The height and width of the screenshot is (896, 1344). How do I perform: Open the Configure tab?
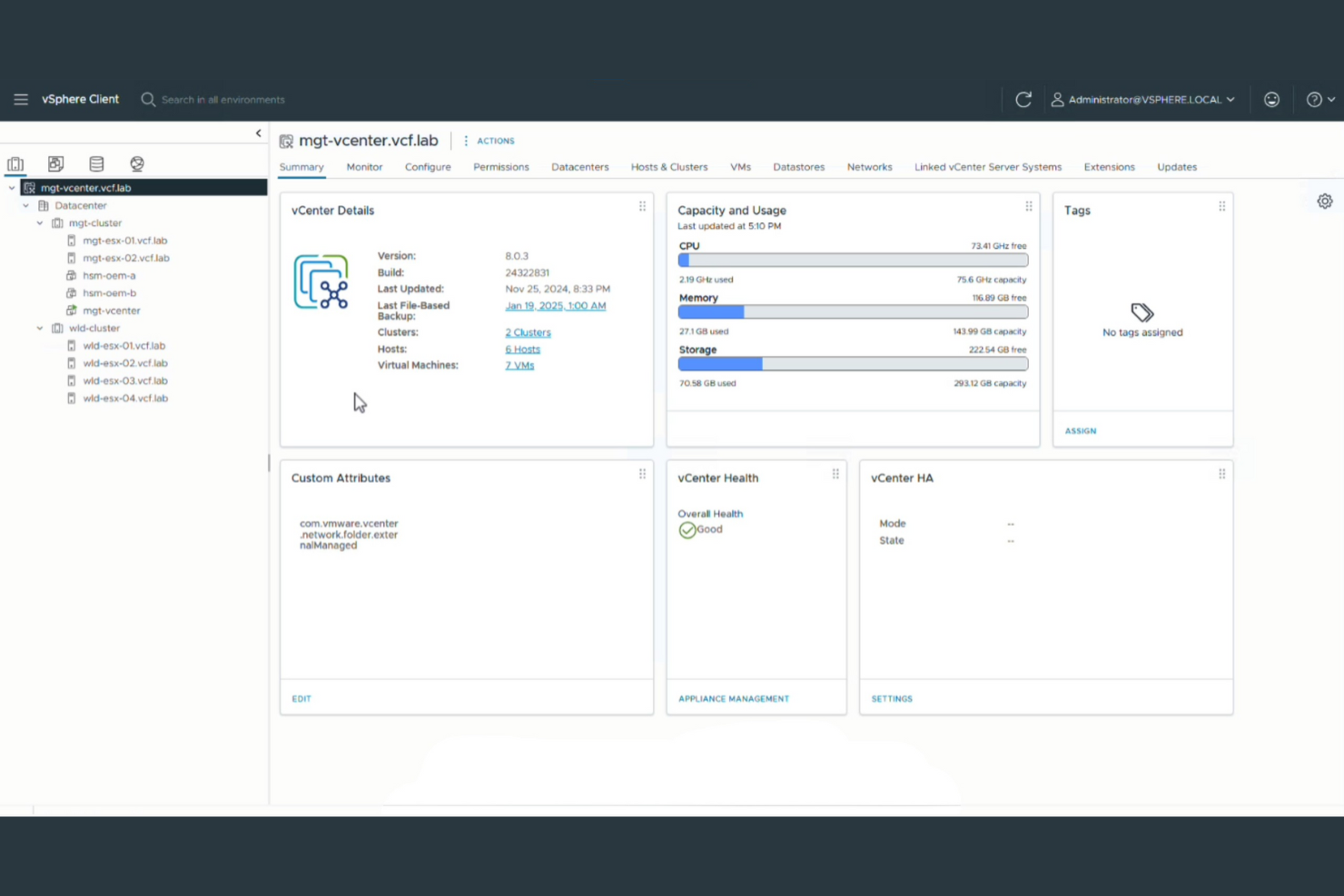click(x=428, y=167)
